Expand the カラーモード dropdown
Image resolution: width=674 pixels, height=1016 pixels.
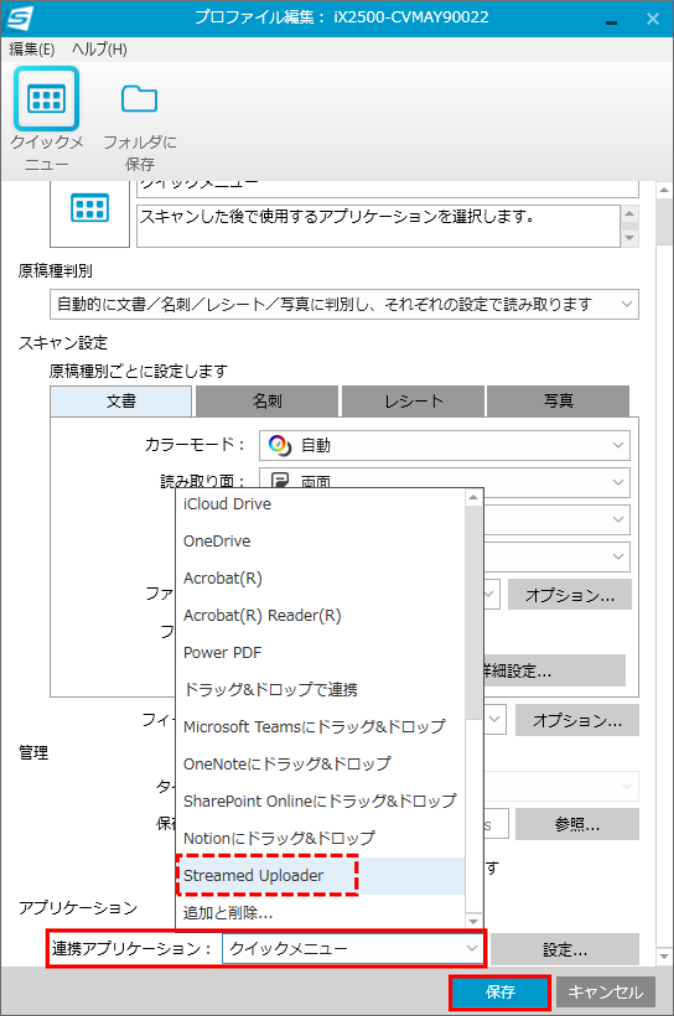444,446
